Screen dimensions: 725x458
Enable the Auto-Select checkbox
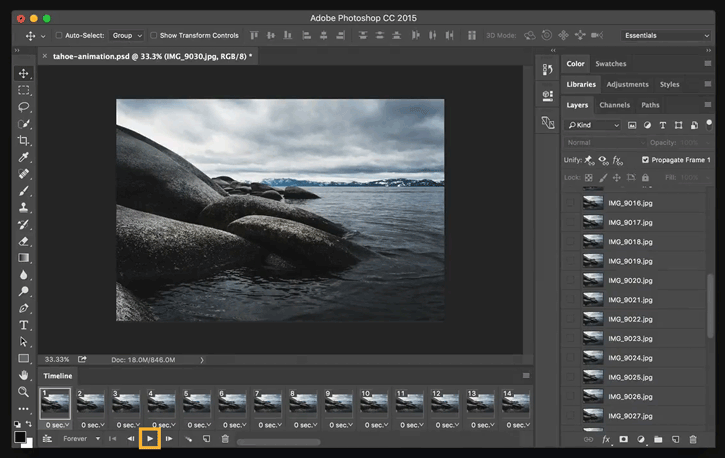click(x=57, y=35)
